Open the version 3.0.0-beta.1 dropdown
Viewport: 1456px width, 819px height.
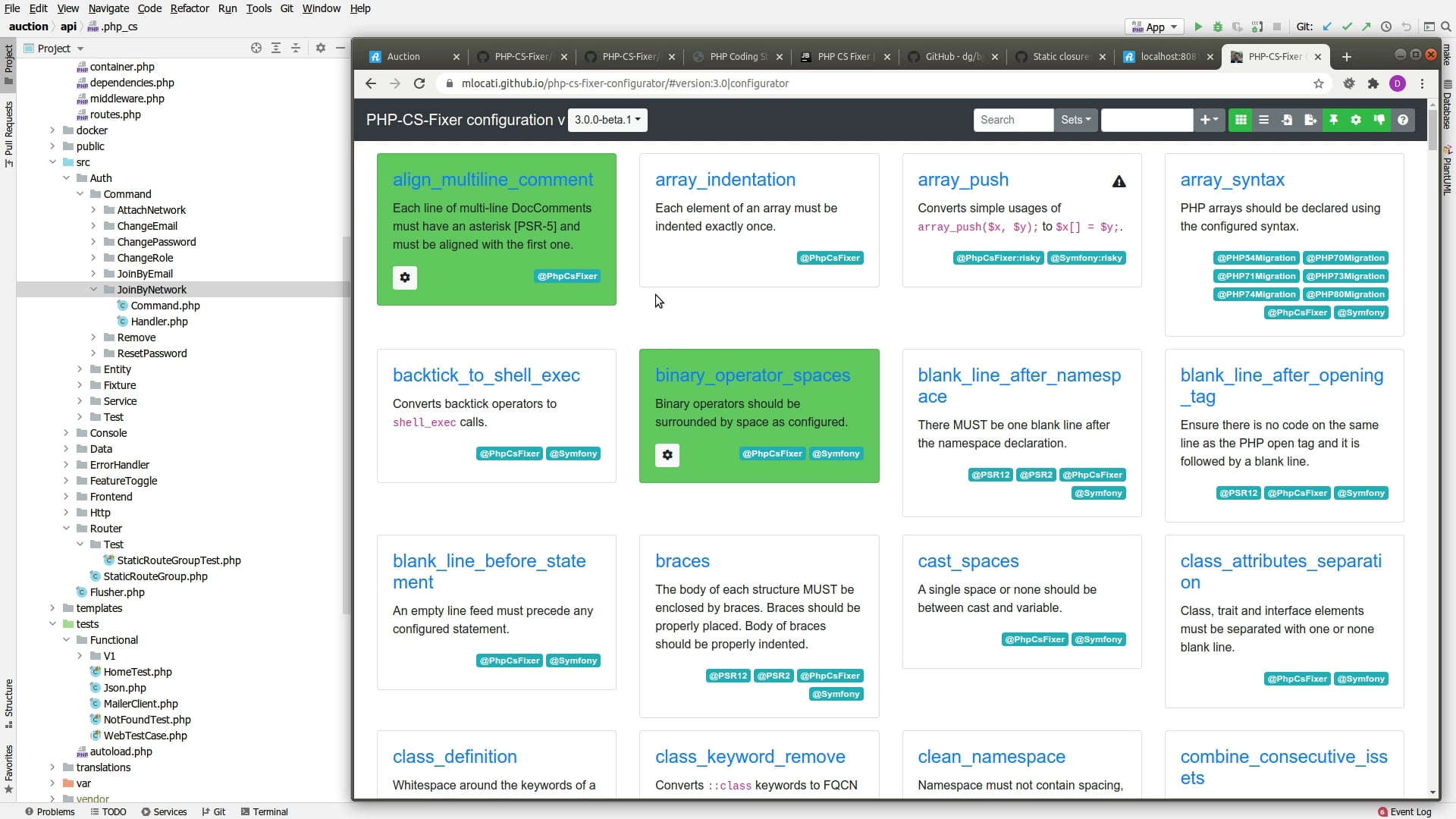click(x=607, y=120)
